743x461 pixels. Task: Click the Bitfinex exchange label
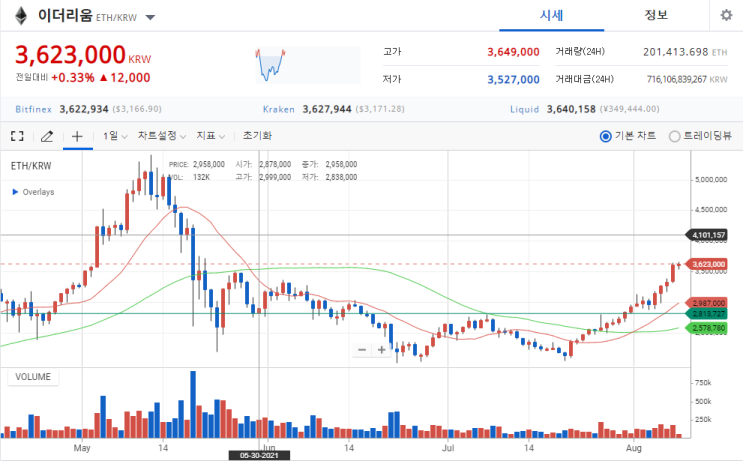[x=33, y=109]
